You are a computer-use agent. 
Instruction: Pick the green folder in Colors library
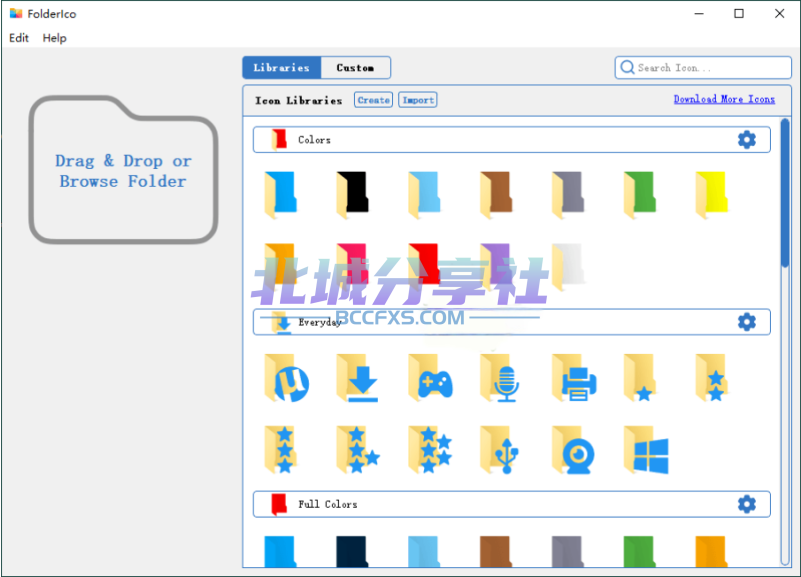pyautogui.click(x=640, y=194)
